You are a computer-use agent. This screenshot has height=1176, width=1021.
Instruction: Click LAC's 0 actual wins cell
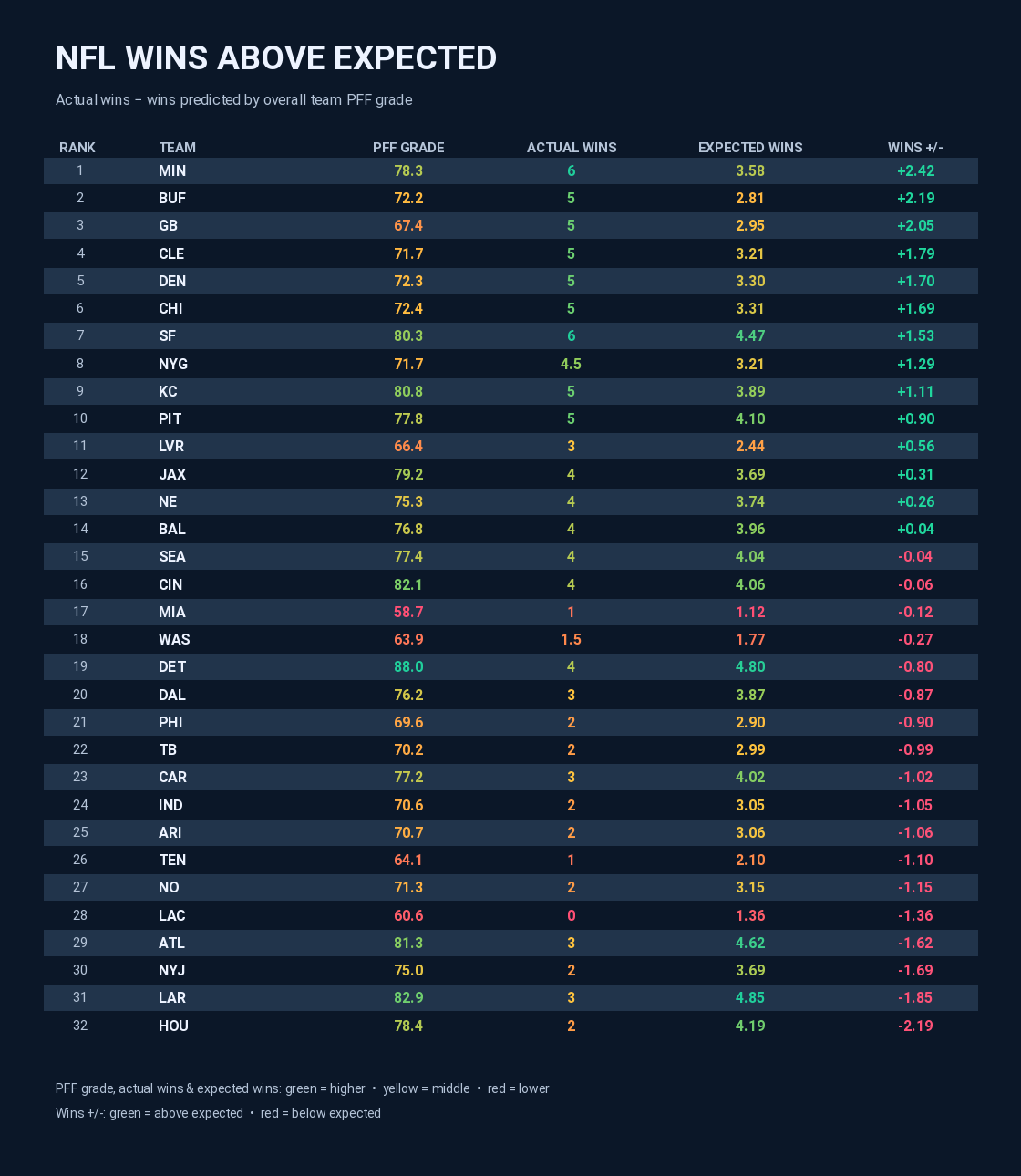click(x=572, y=915)
